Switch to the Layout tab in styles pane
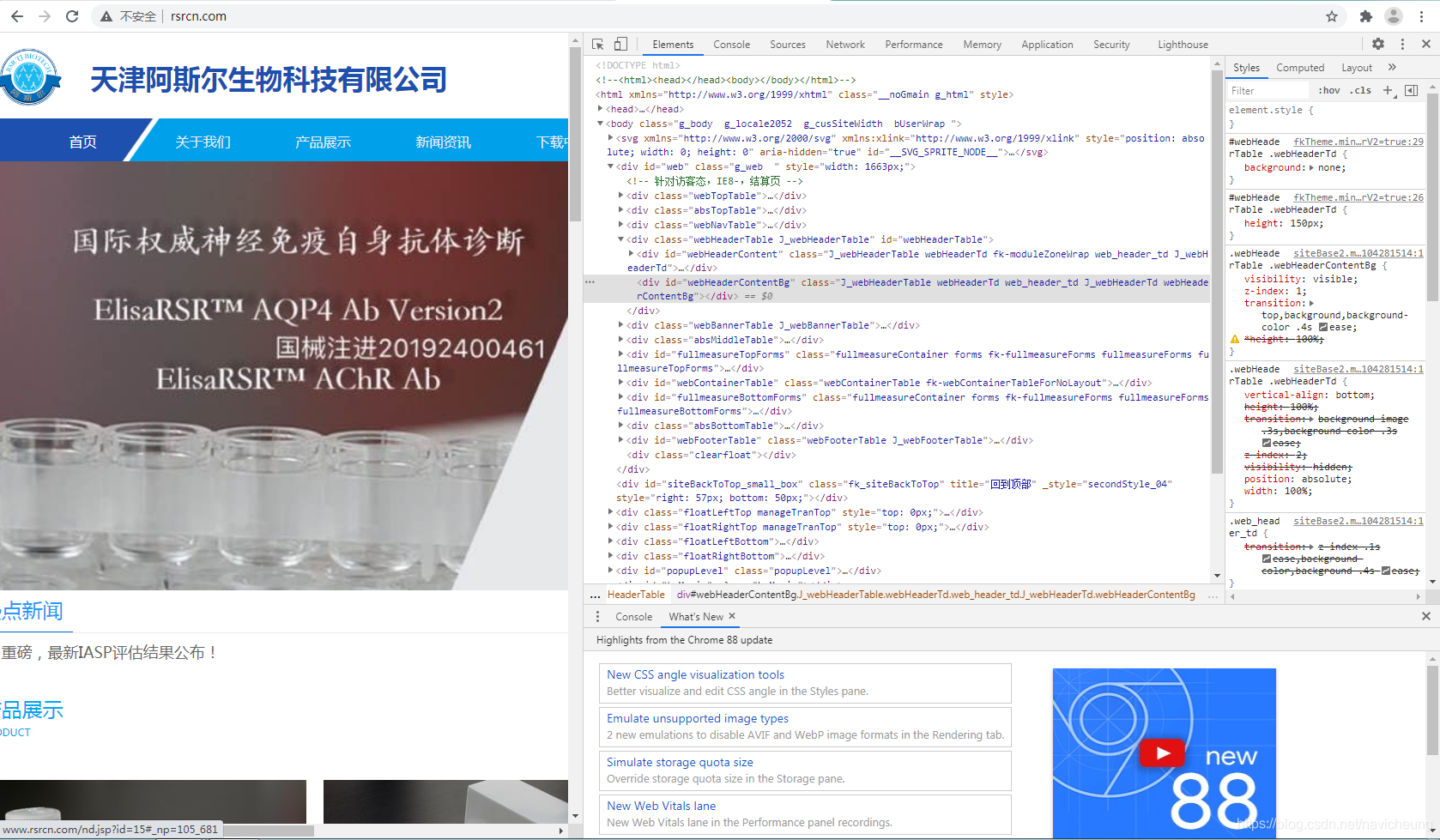1440x840 pixels. 1357,68
